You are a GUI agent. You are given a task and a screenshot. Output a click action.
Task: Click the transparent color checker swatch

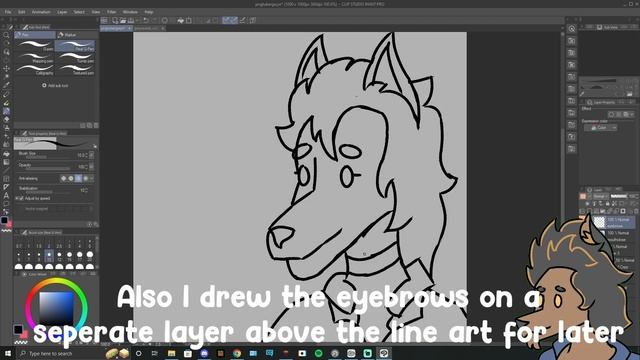pos(6,230)
